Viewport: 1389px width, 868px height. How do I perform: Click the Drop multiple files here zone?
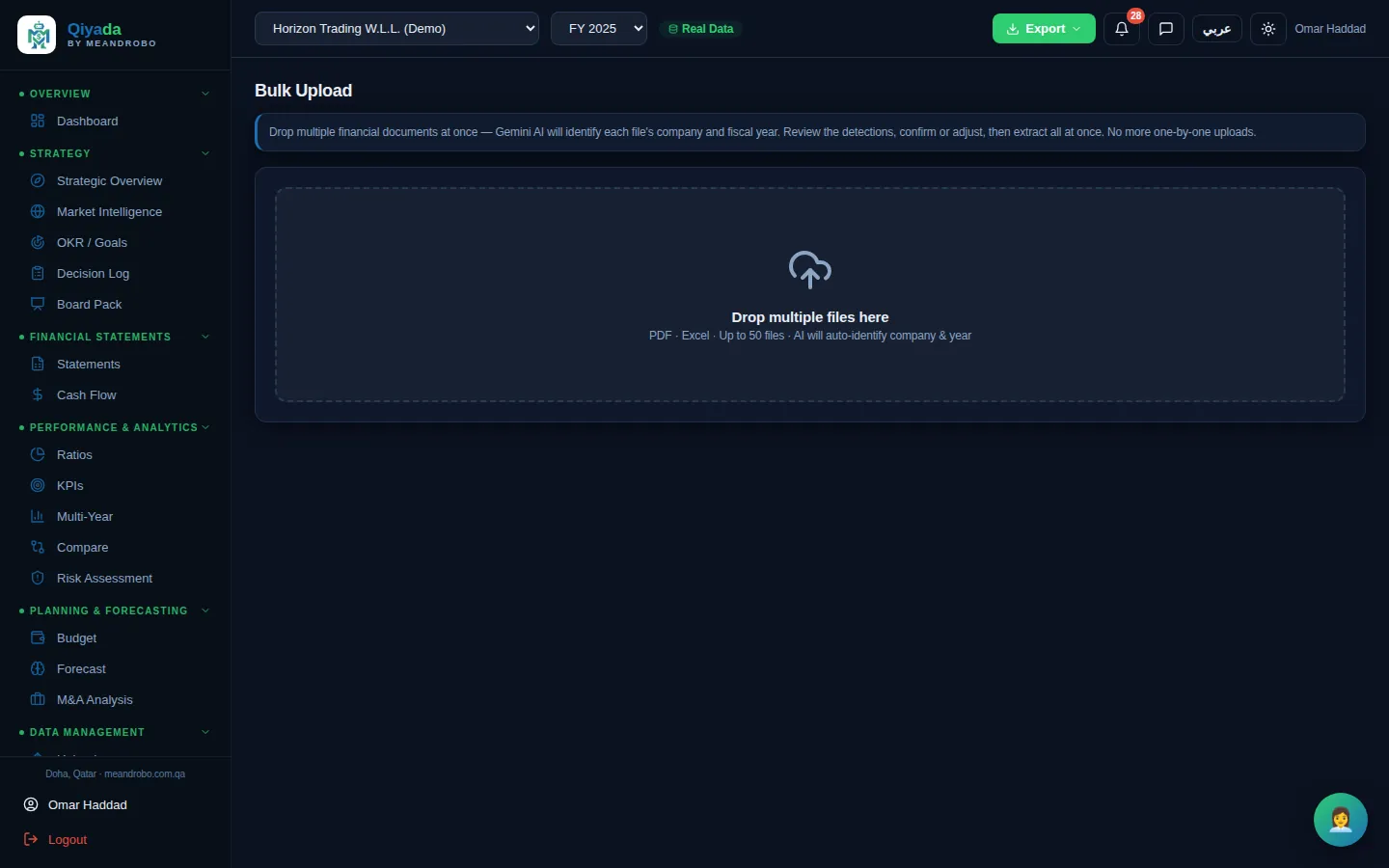pos(810,294)
